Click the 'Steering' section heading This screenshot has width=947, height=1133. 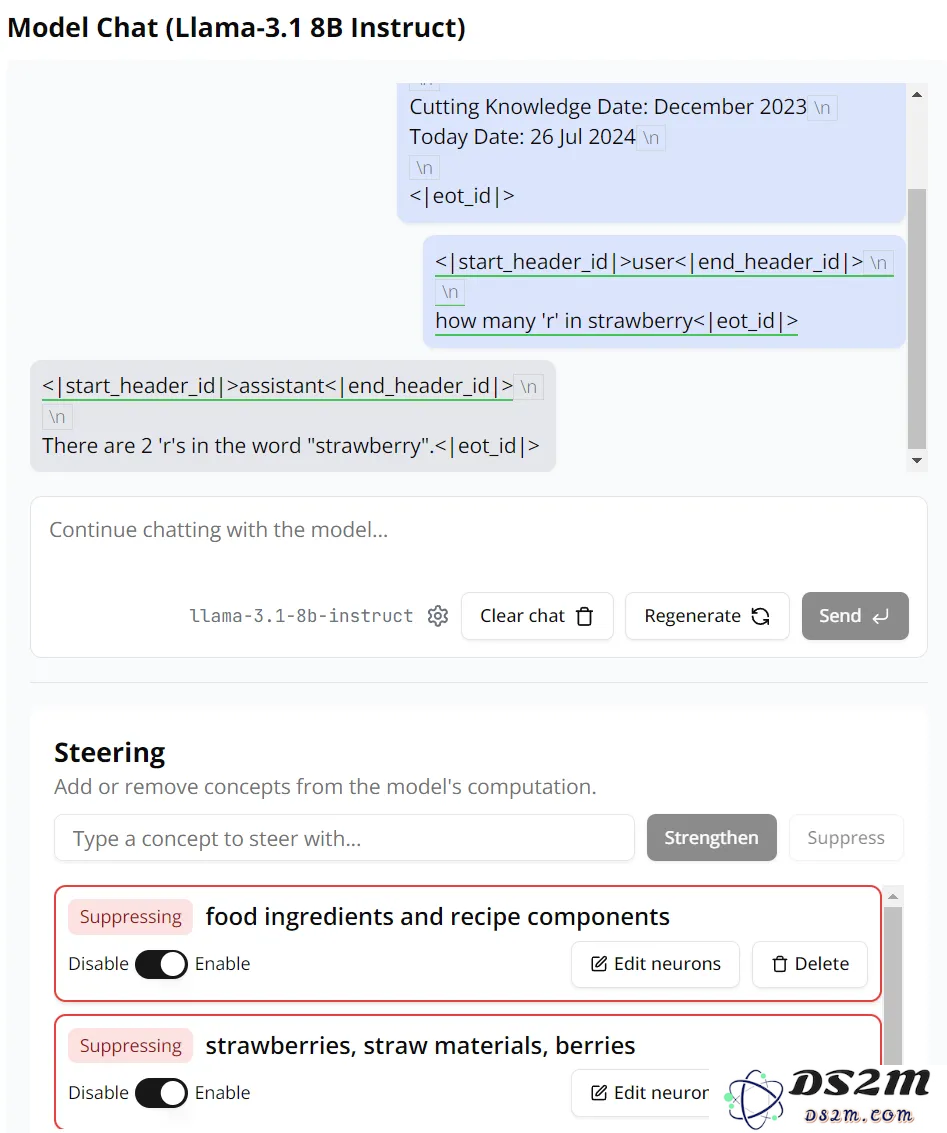pyautogui.click(x=110, y=752)
